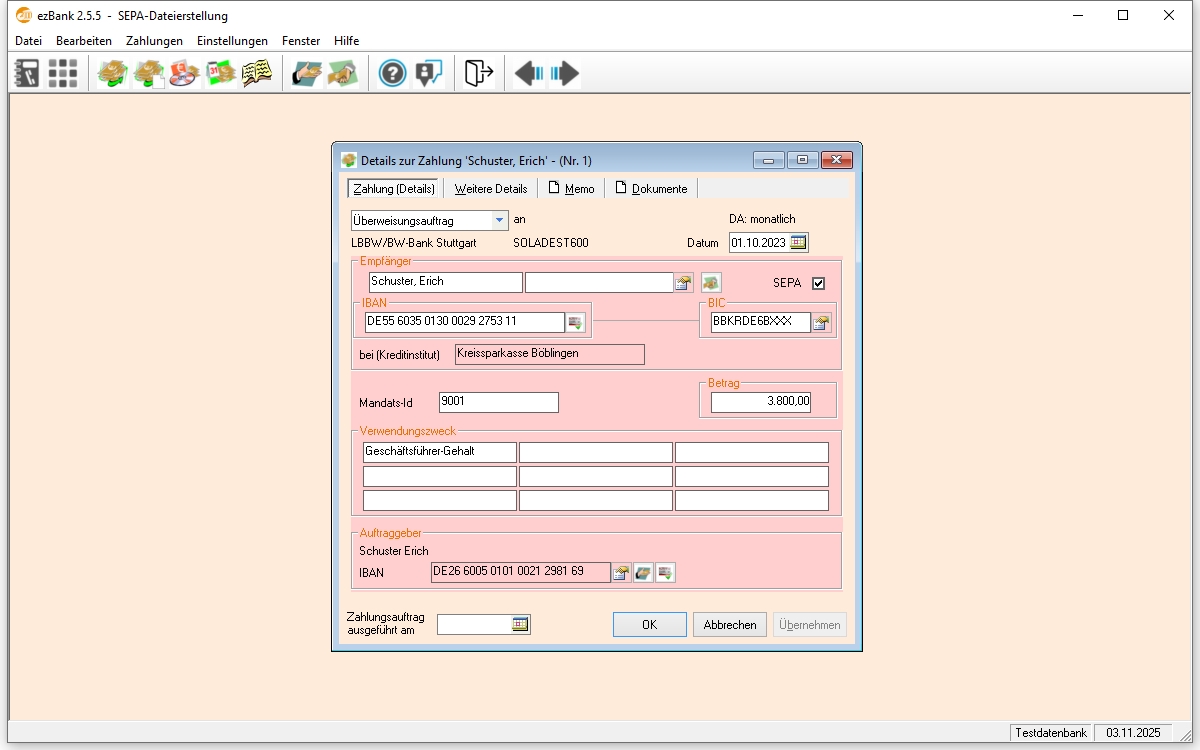Open calendar for Zahlungsauftrag ausgeführt am
Screen dimensions: 1200x750
520,624
